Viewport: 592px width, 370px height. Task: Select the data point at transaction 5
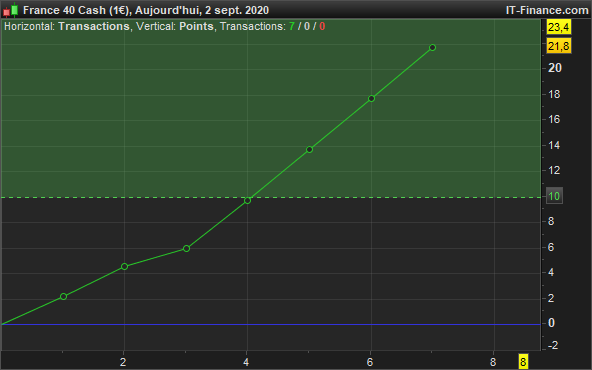click(x=309, y=150)
